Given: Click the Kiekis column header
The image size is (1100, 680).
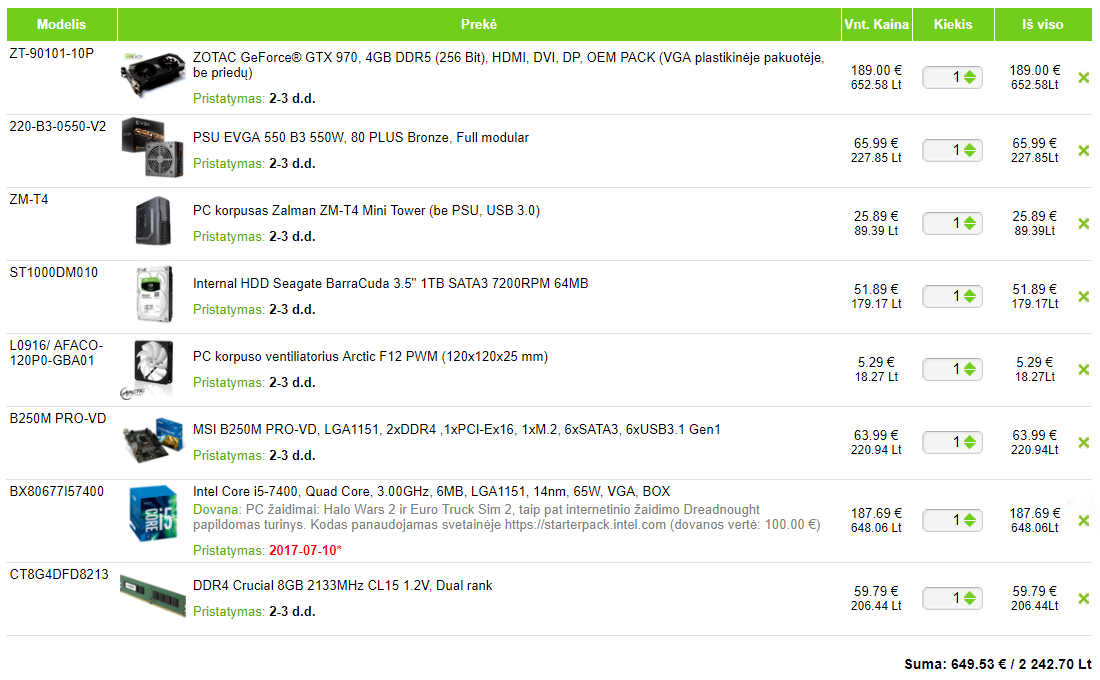Looking at the screenshot, I should click(953, 25).
